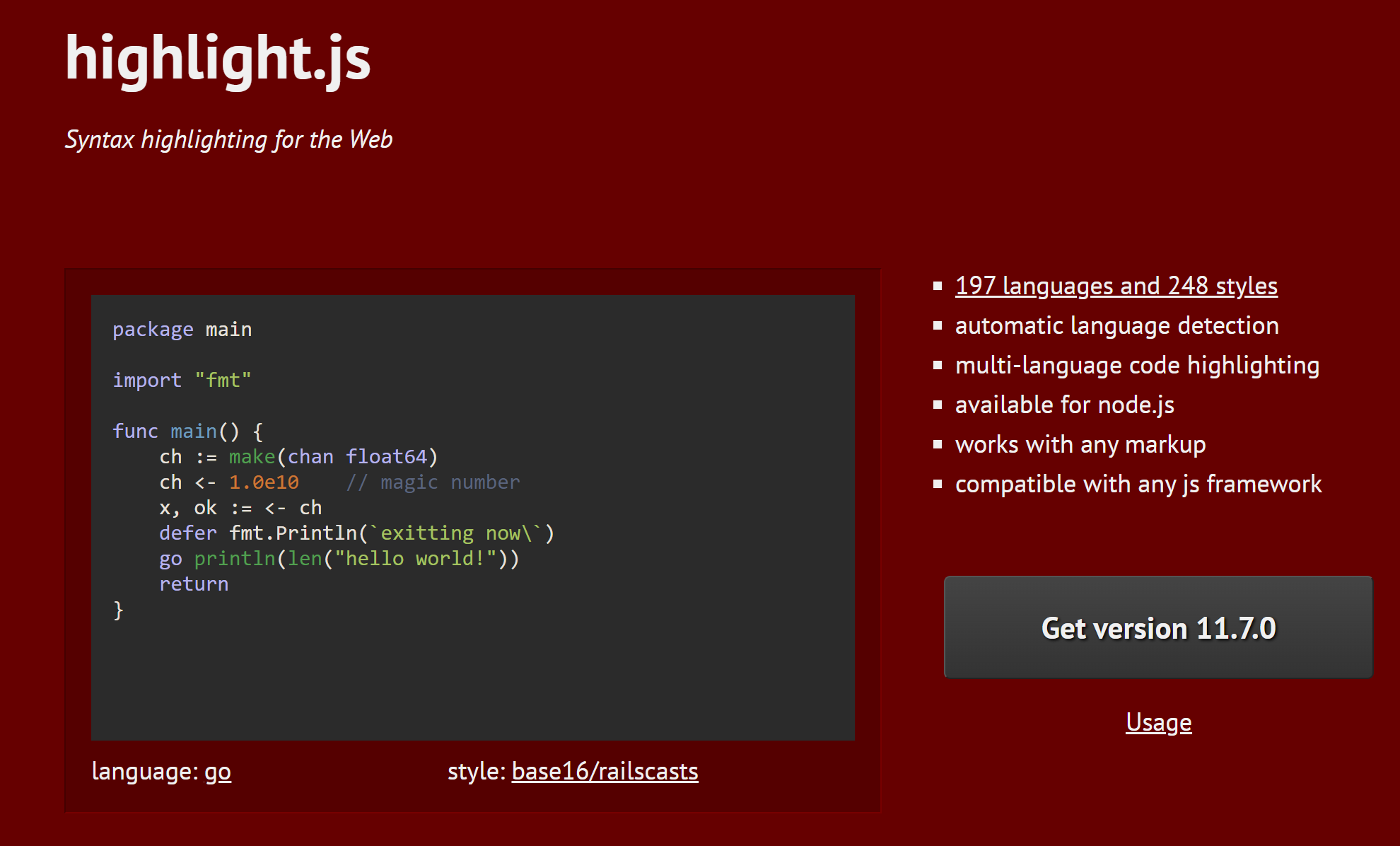Screen dimensions: 1400x846
Task: Click the "Usage" link
Action: click(1157, 722)
